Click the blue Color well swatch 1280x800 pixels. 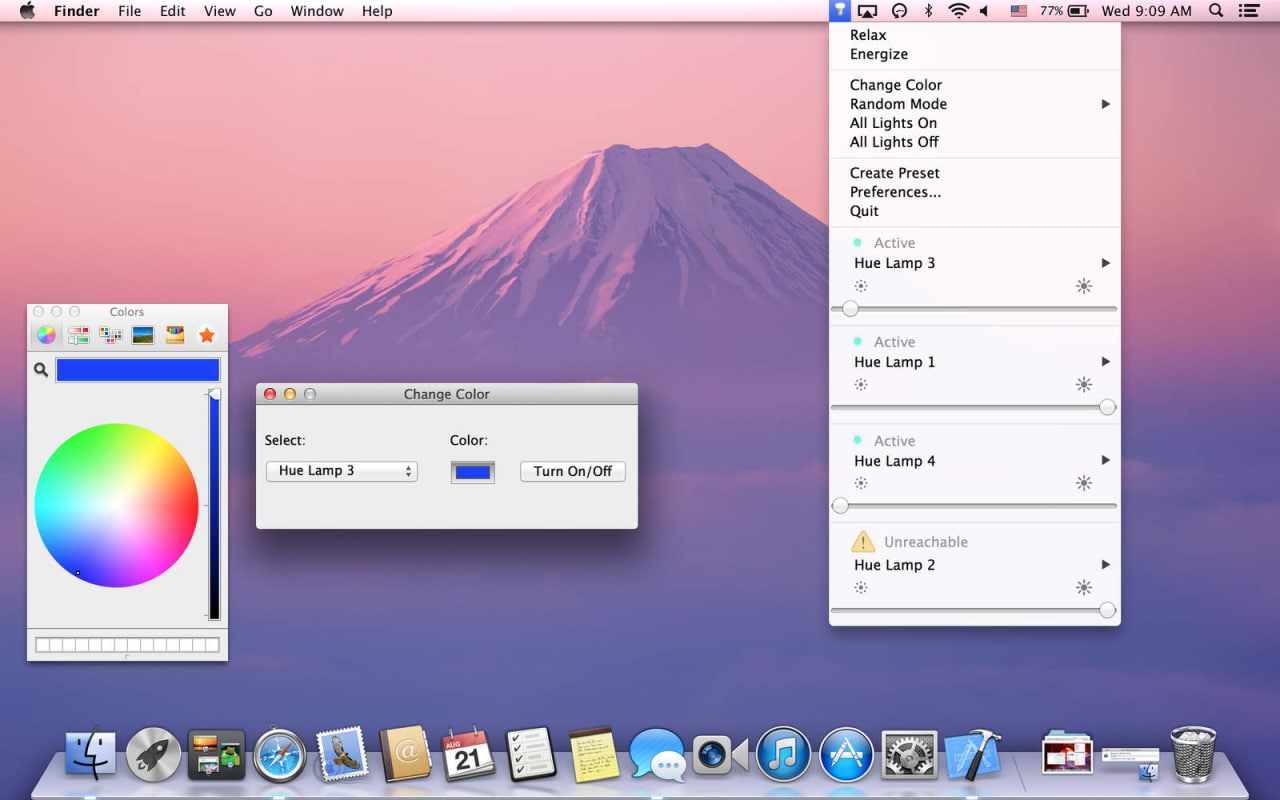click(x=473, y=472)
